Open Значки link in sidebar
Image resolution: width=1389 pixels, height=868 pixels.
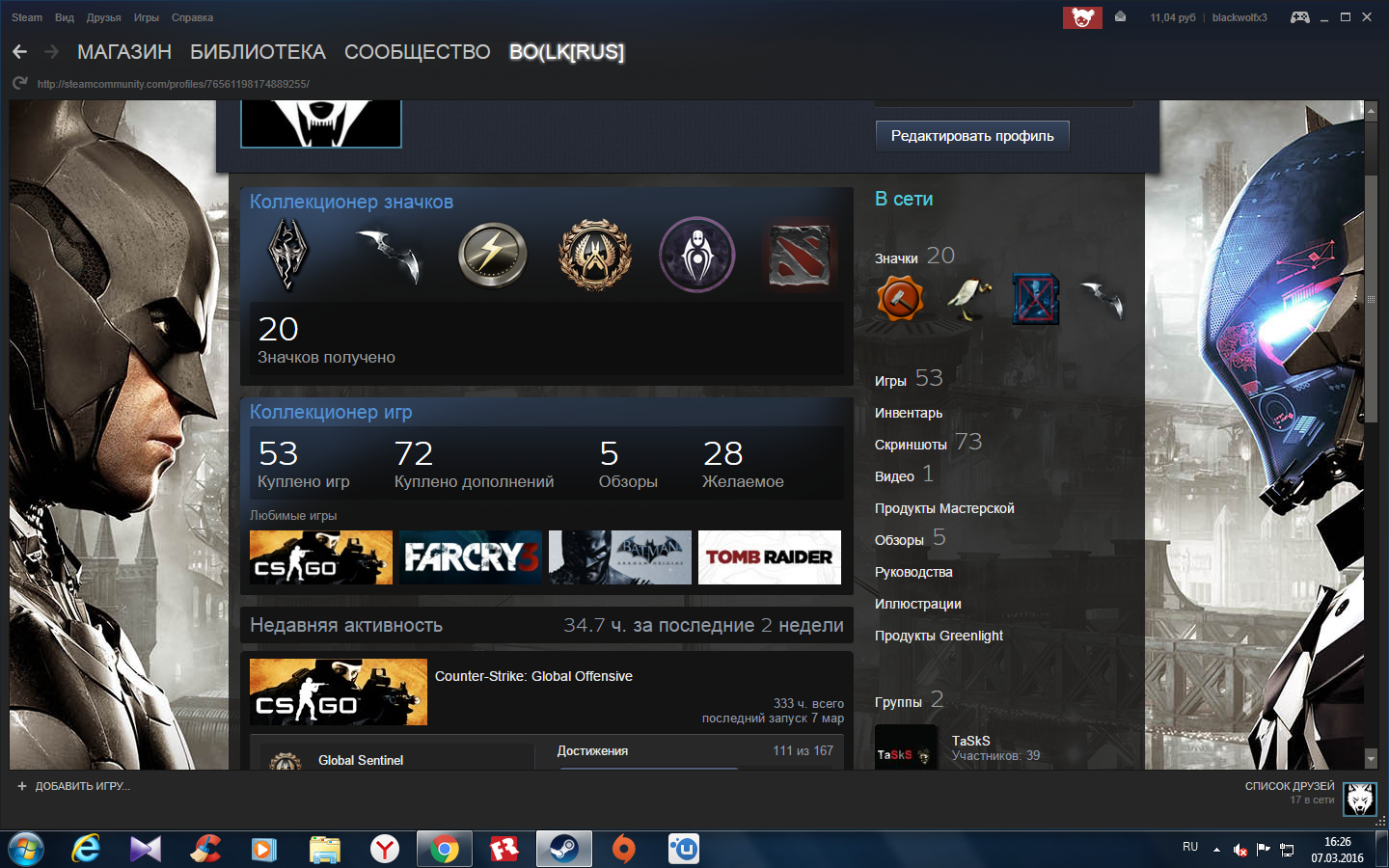coord(896,258)
